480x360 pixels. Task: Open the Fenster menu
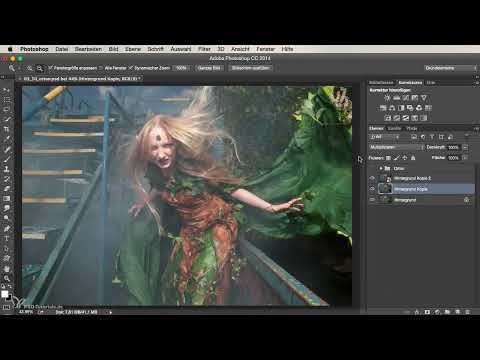(265, 49)
